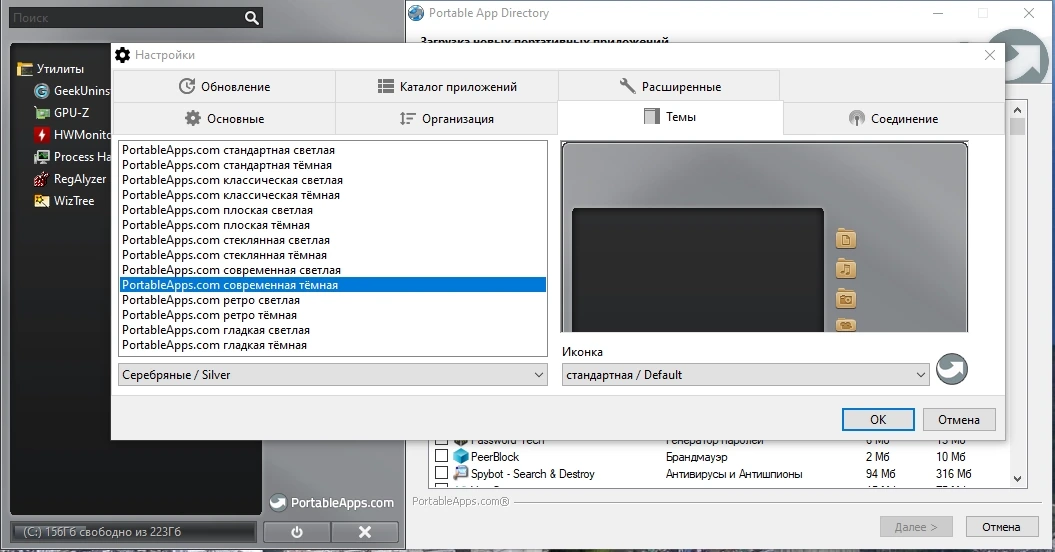Select theme стандартная тёмная
The height and width of the screenshot is (552, 1055).
coord(332,165)
